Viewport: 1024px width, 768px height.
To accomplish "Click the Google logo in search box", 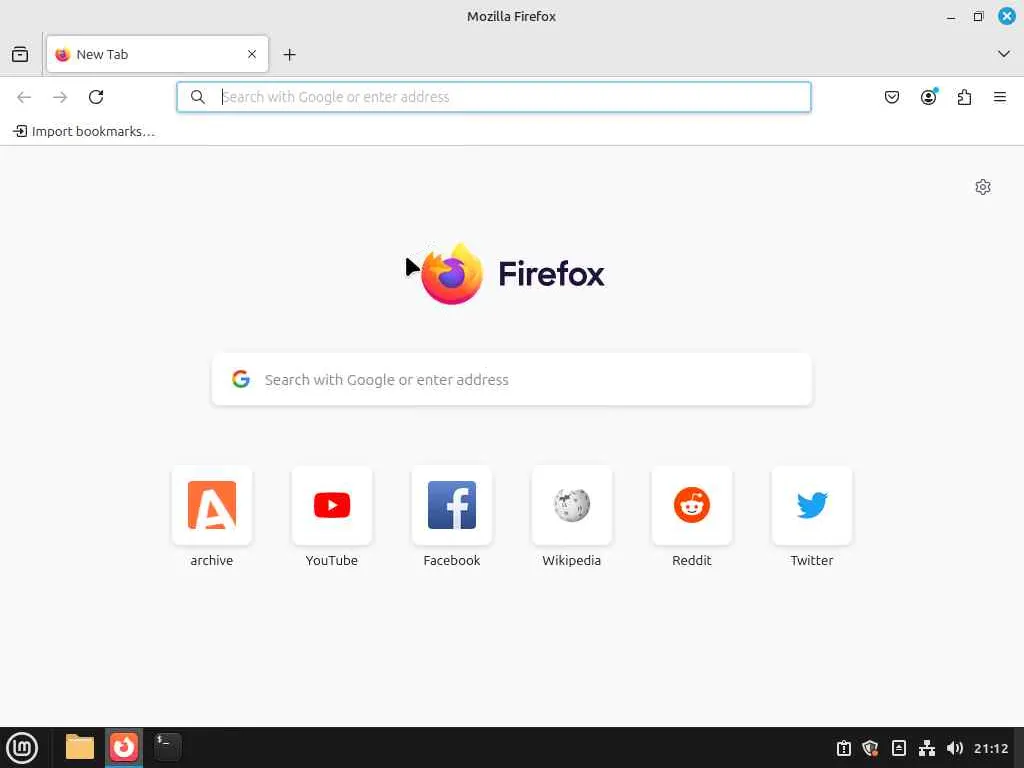I will [241, 379].
